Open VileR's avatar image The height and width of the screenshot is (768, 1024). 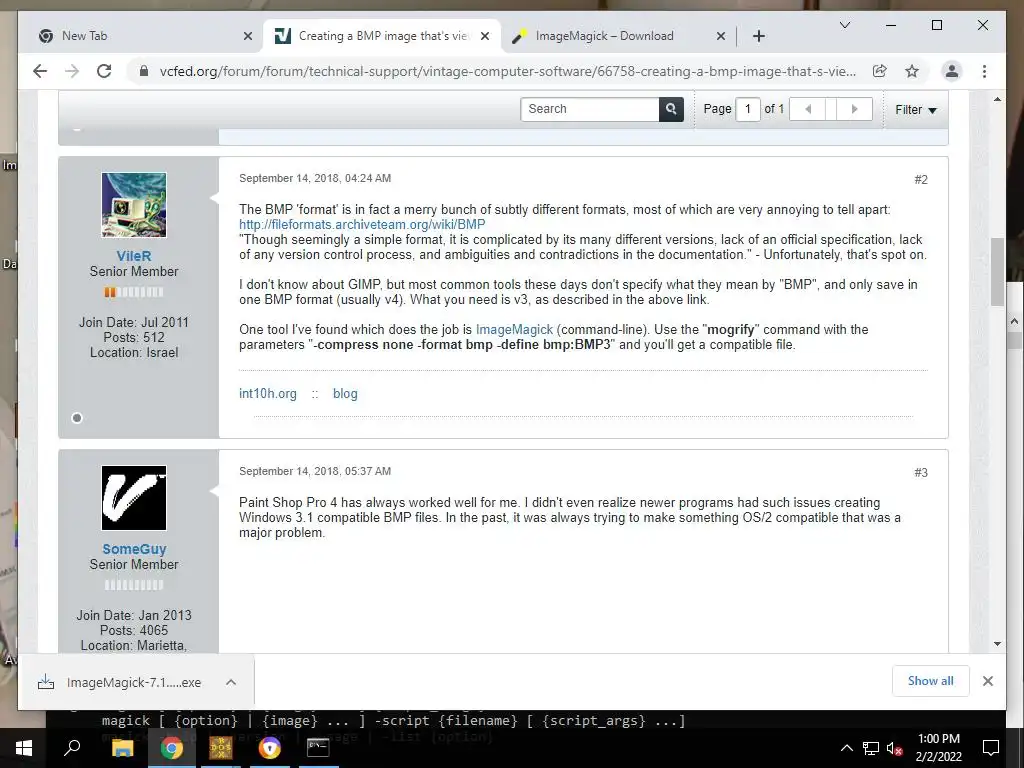coord(134,205)
